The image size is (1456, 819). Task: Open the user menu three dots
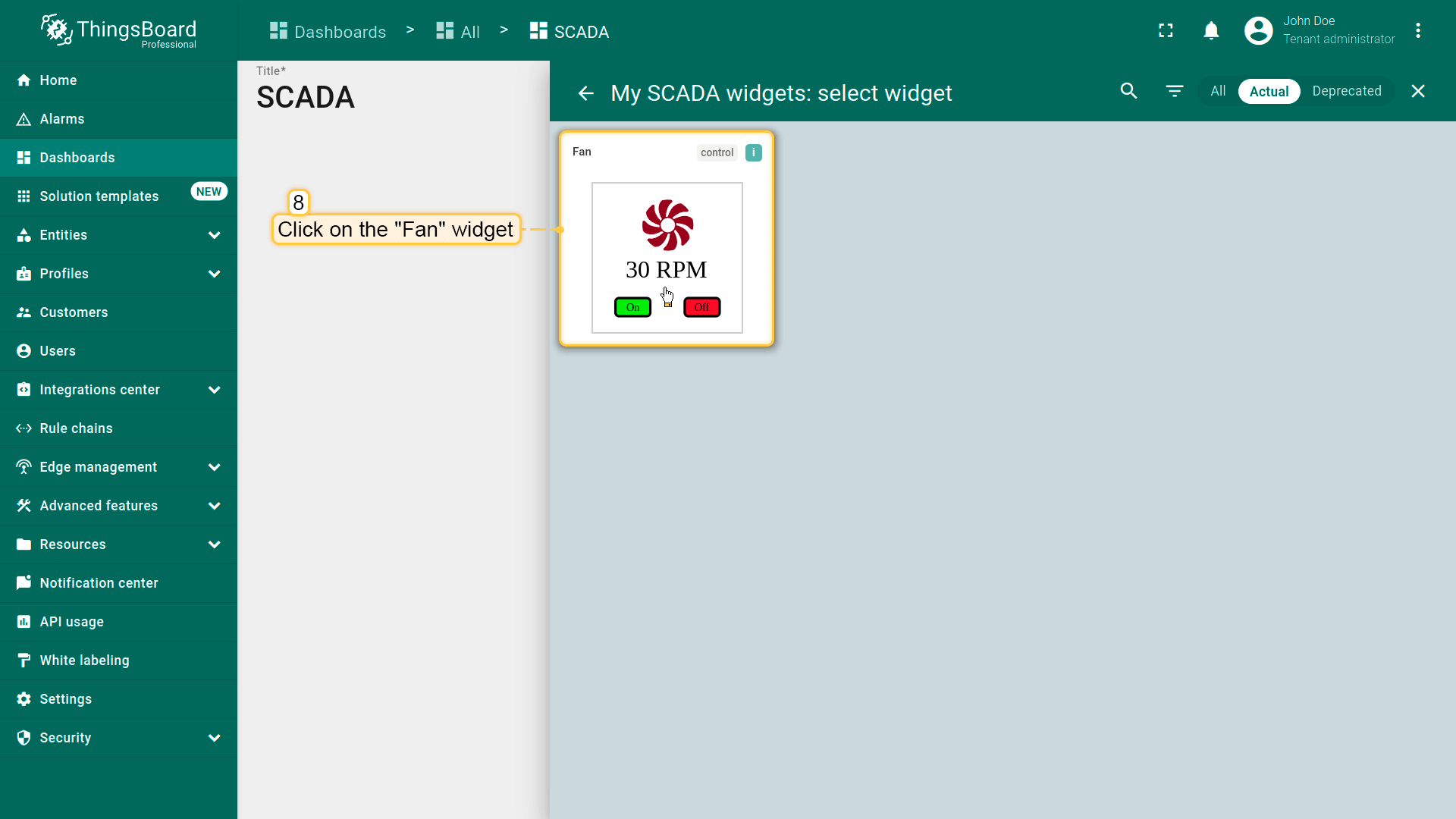(x=1417, y=31)
